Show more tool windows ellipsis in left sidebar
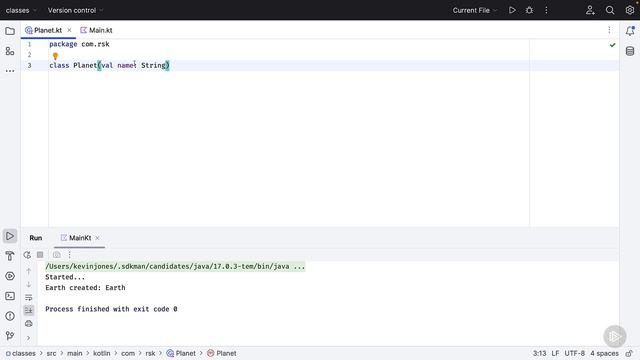Screen dimensions: 640x360 [x=10, y=71]
